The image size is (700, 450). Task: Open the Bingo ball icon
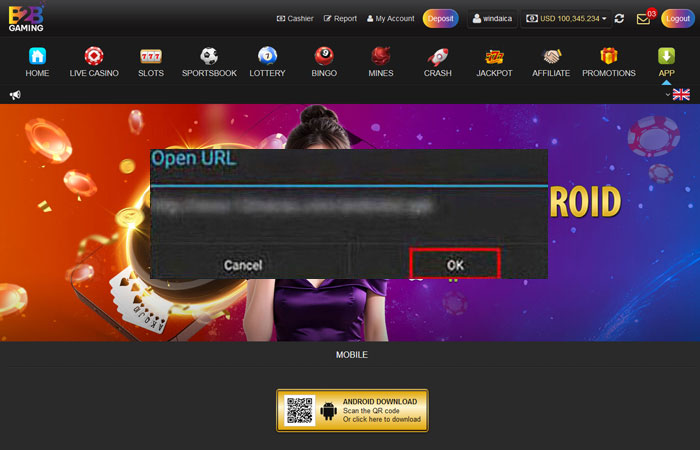324,56
